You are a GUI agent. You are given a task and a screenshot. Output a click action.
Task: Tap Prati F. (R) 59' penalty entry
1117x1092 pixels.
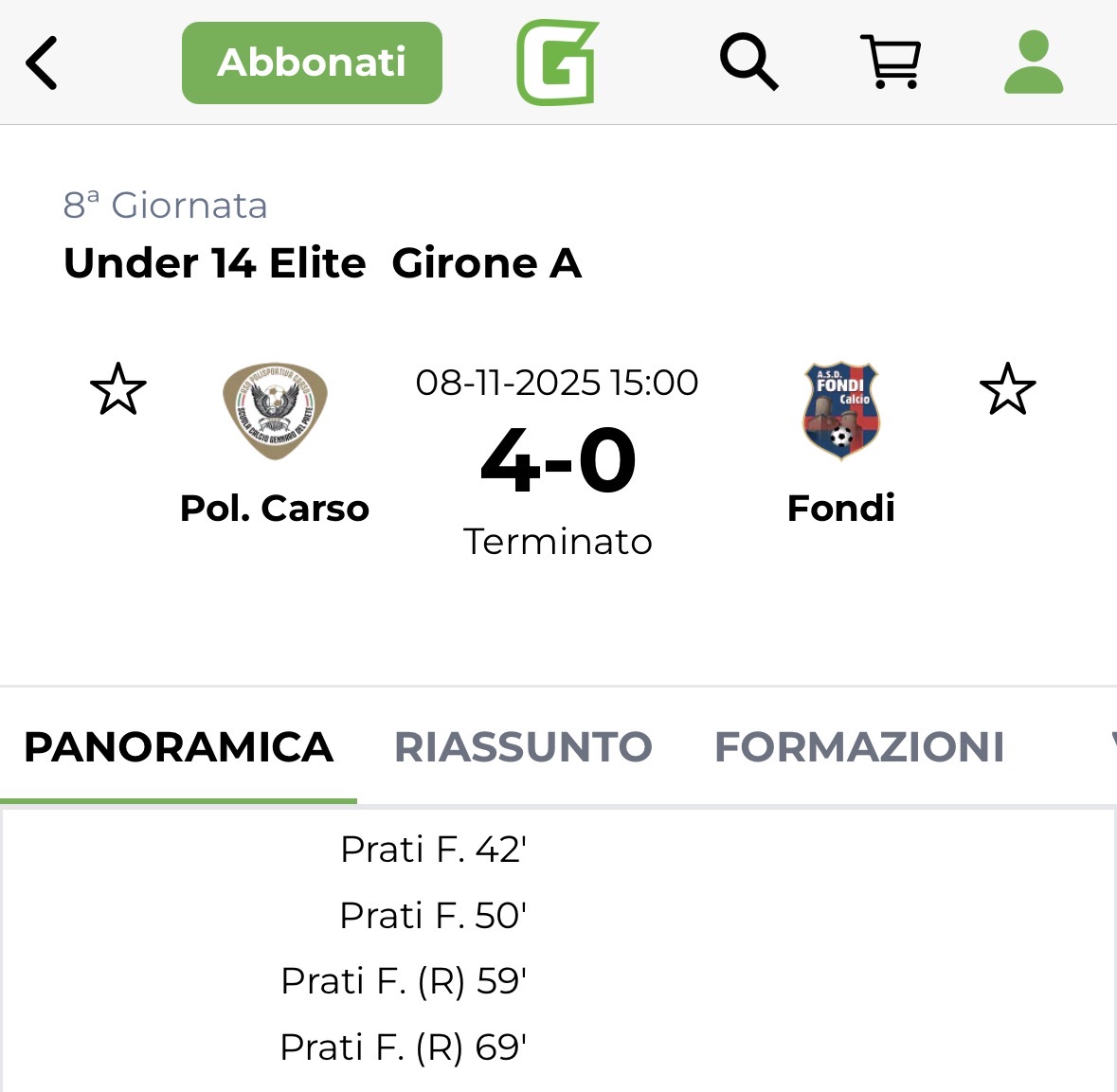coord(404,981)
